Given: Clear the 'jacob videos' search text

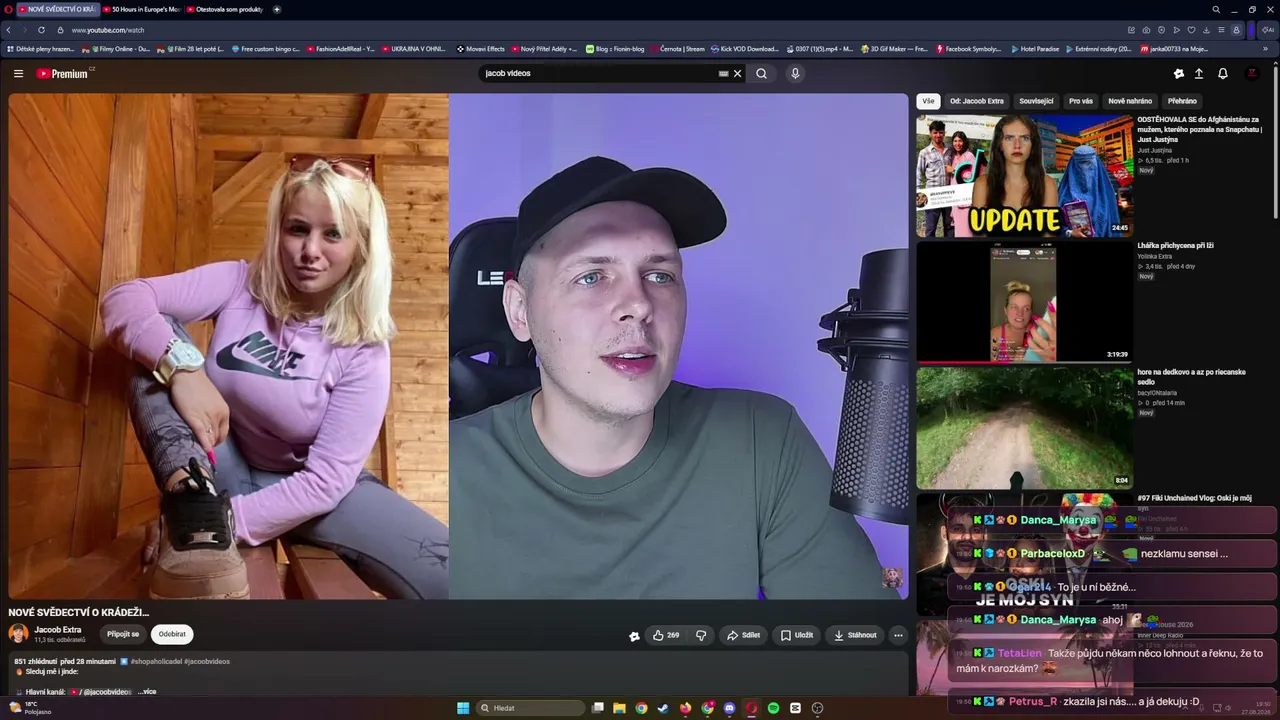Looking at the screenshot, I should [x=738, y=73].
